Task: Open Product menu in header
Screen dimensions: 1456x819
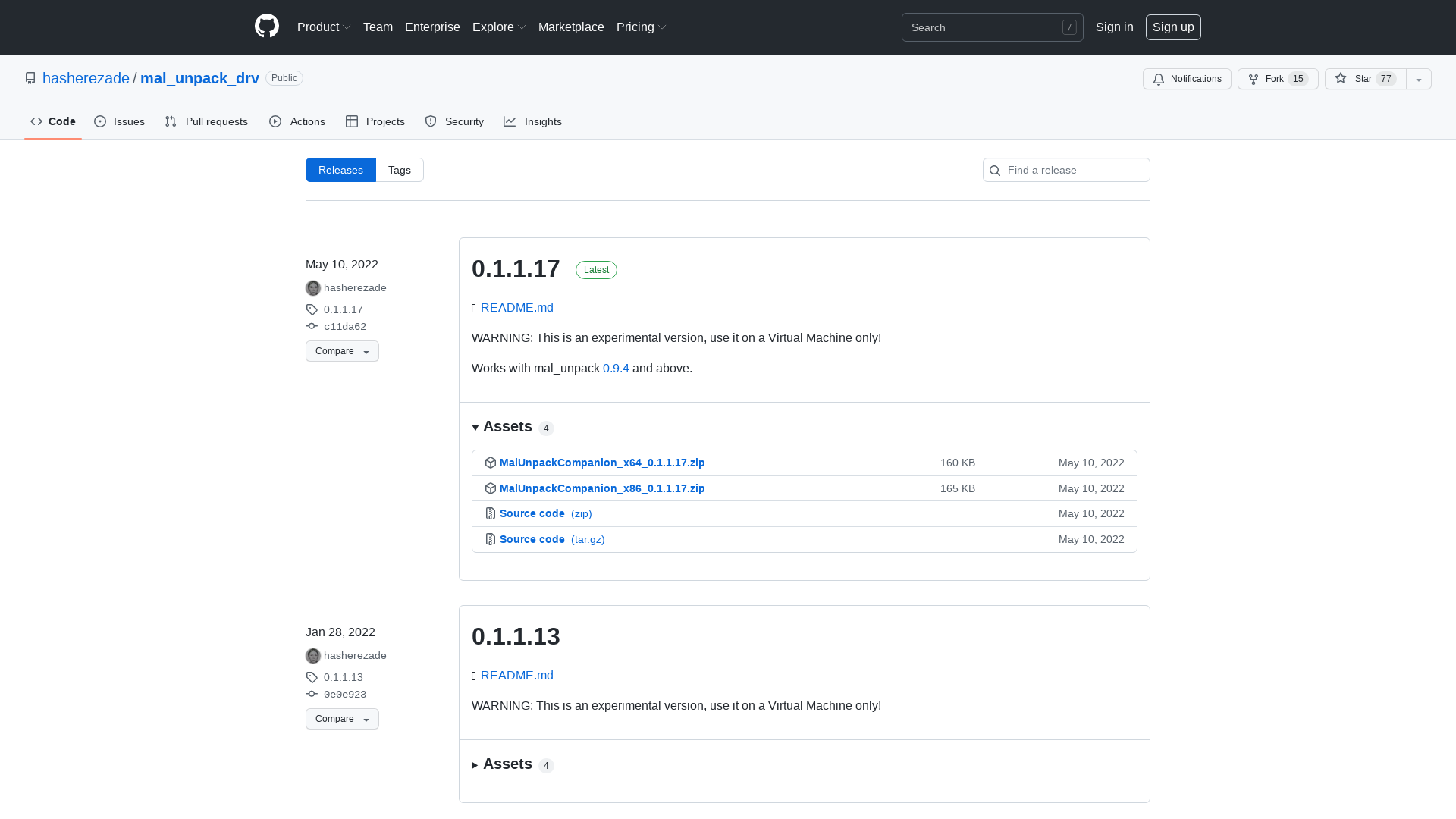Action: [x=324, y=27]
